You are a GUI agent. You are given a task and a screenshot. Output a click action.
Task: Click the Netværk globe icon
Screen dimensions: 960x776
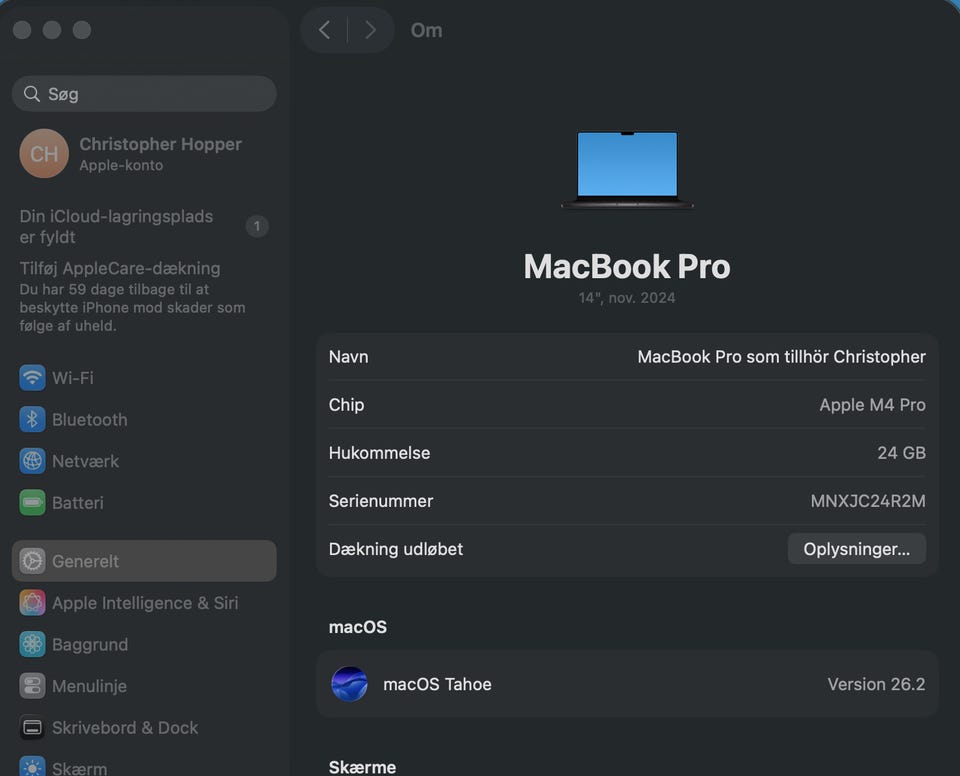click(32, 461)
